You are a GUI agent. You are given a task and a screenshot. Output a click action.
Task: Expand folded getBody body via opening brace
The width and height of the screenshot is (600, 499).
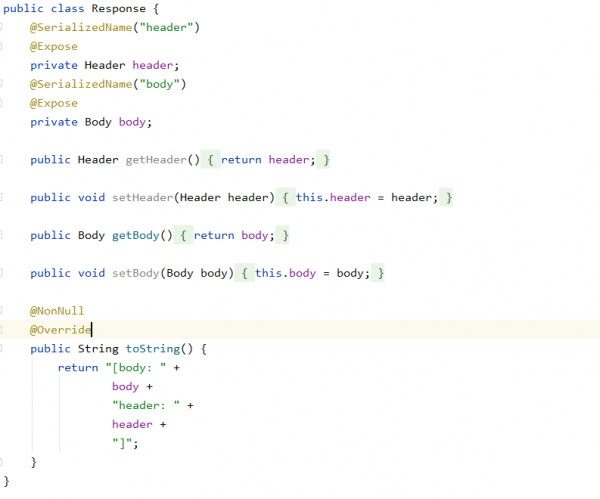point(184,235)
